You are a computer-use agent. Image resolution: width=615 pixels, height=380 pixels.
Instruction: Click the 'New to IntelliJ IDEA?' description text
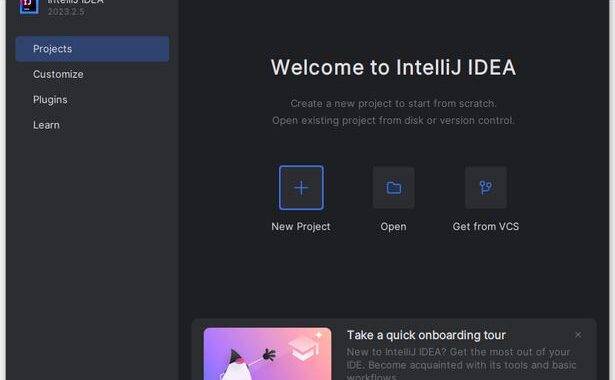[462, 365]
